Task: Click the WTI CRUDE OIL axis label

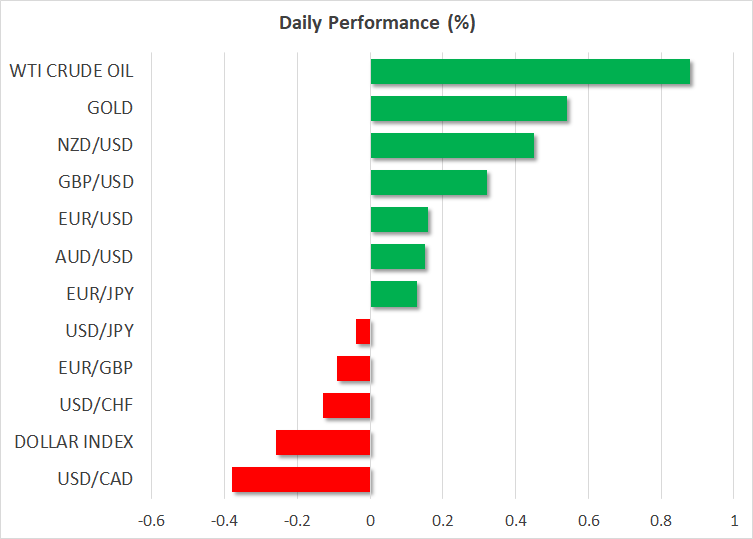Action: click(x=71, y=71)
